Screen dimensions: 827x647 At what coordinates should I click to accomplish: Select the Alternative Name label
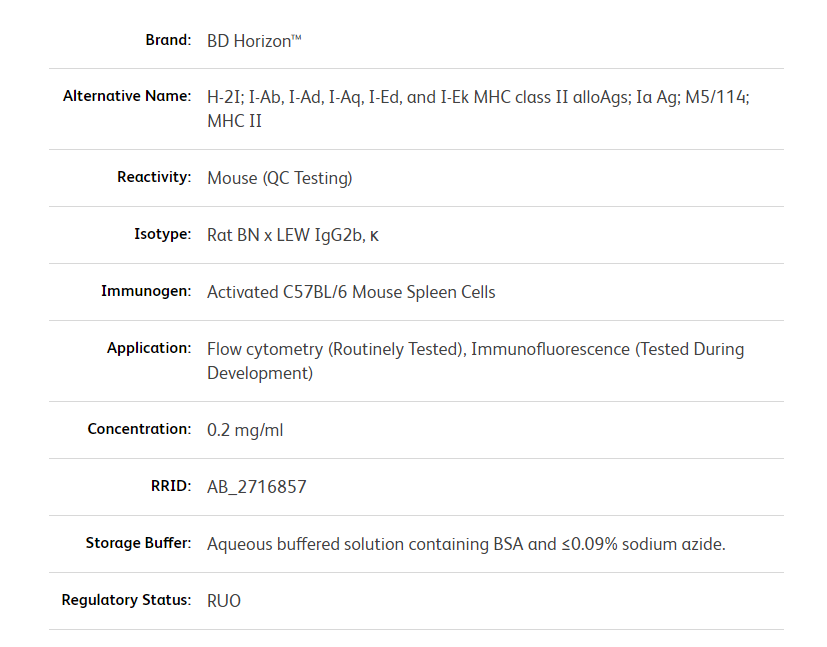[127, 96]
